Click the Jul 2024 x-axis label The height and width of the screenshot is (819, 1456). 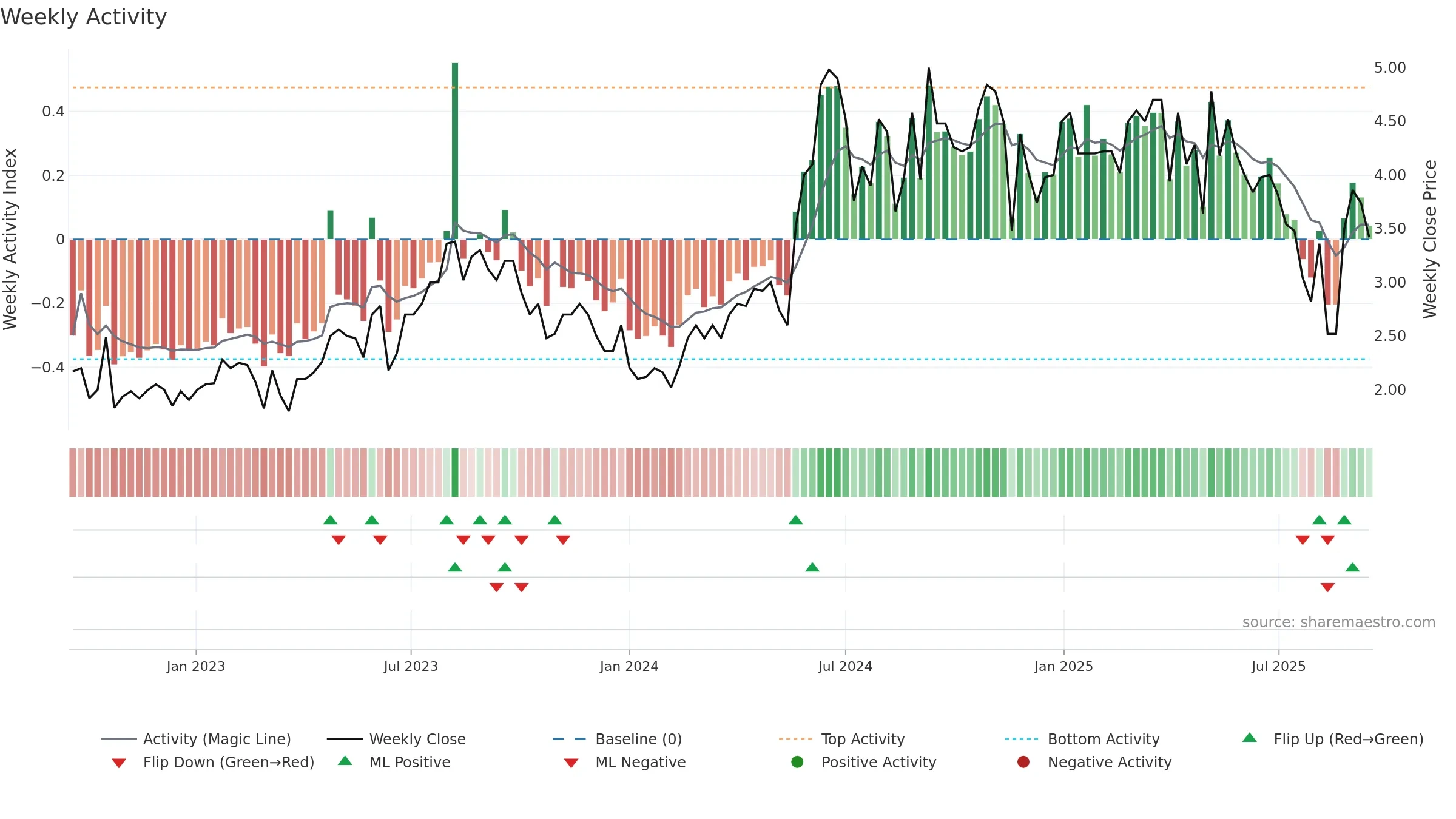(x=845, y=667)
